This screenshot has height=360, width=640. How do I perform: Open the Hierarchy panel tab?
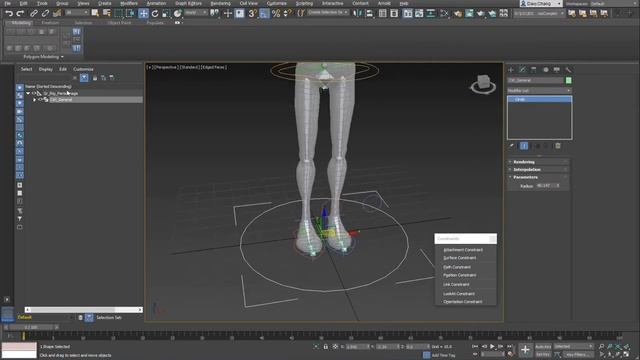(533, 70)
